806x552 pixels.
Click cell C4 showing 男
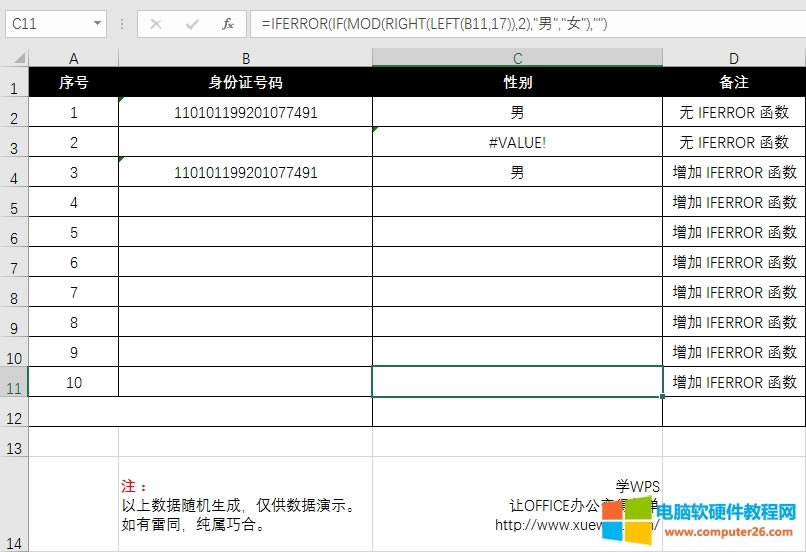[x=518, y=172]
